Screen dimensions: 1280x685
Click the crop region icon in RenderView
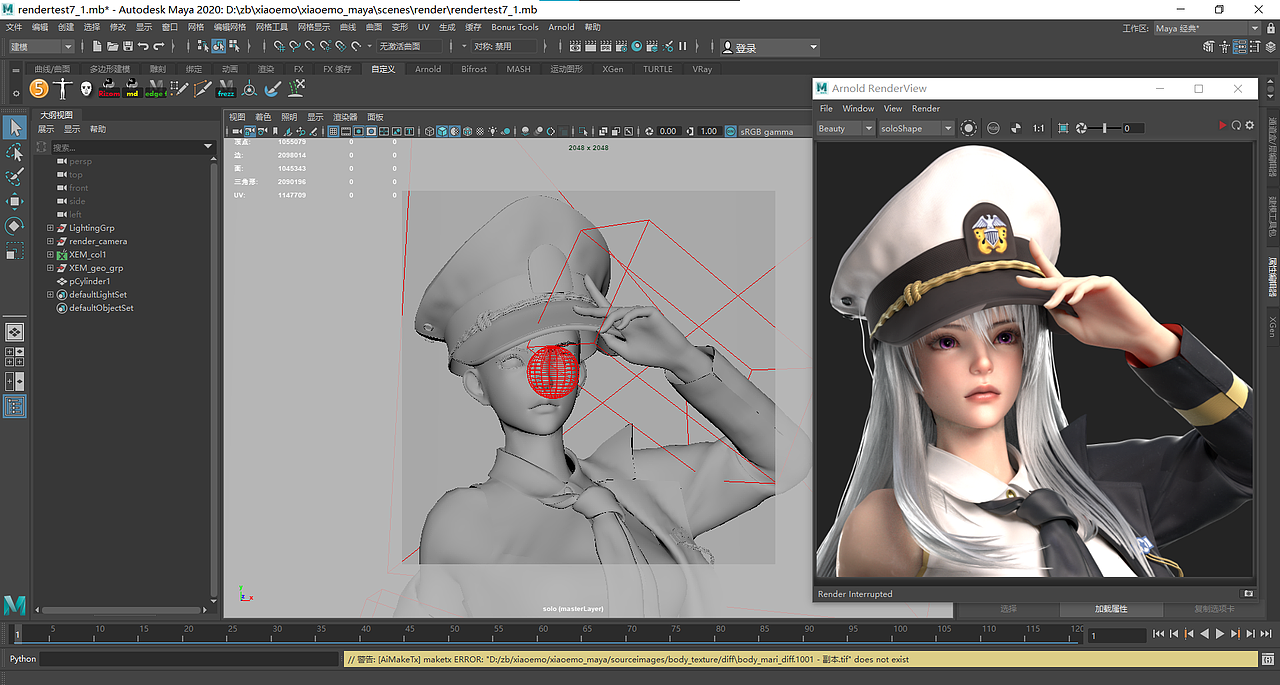1063,128
